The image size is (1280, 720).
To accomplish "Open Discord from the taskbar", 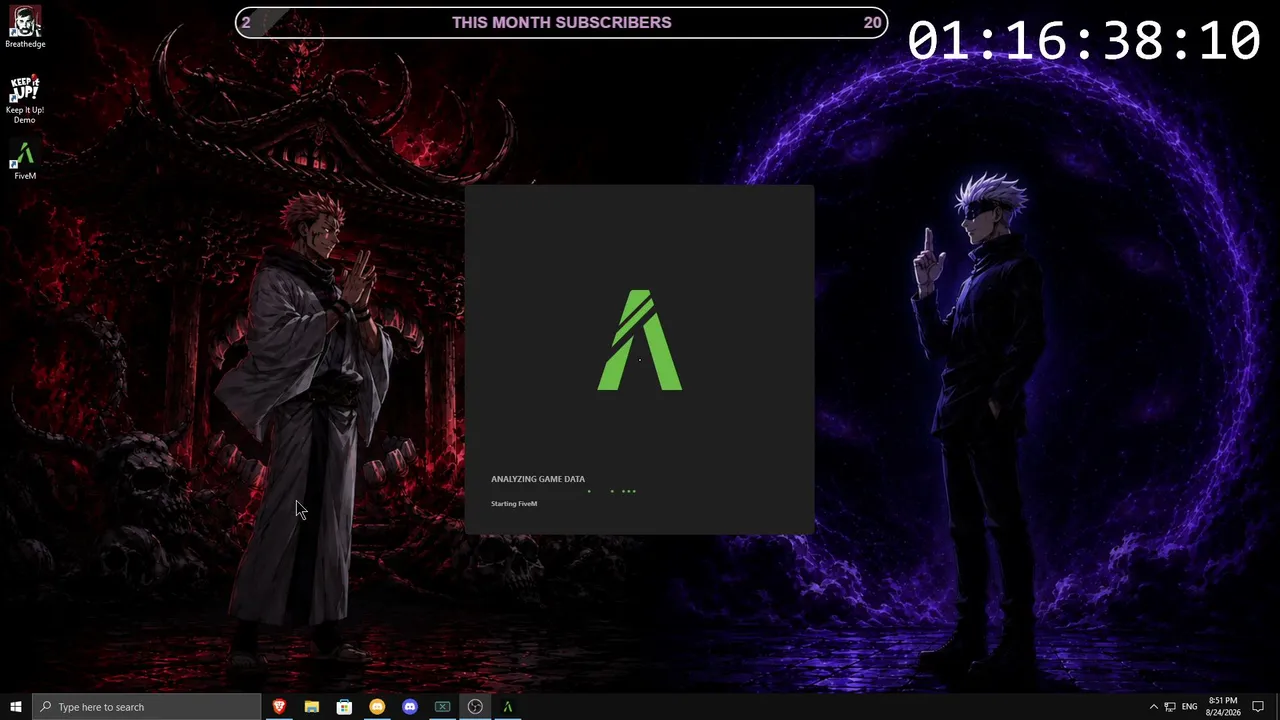I will (410, 707).
